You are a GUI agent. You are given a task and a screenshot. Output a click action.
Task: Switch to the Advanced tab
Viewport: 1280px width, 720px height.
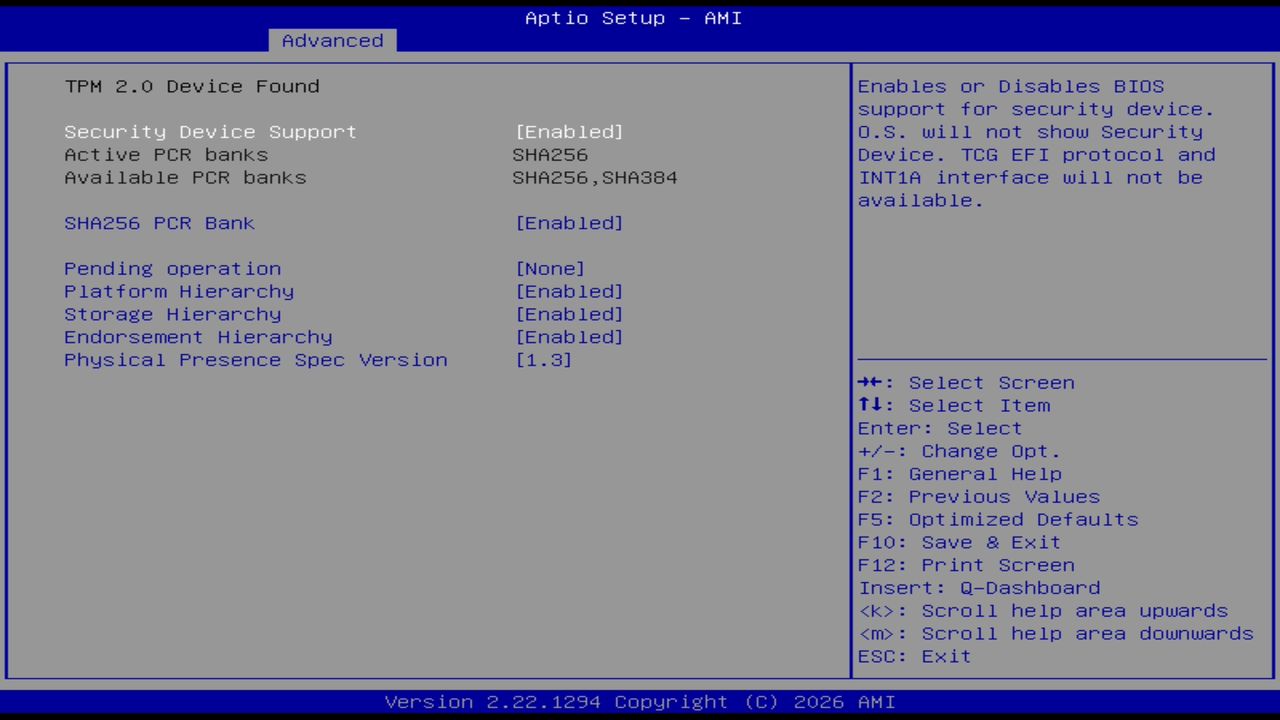tap(331, 40)
